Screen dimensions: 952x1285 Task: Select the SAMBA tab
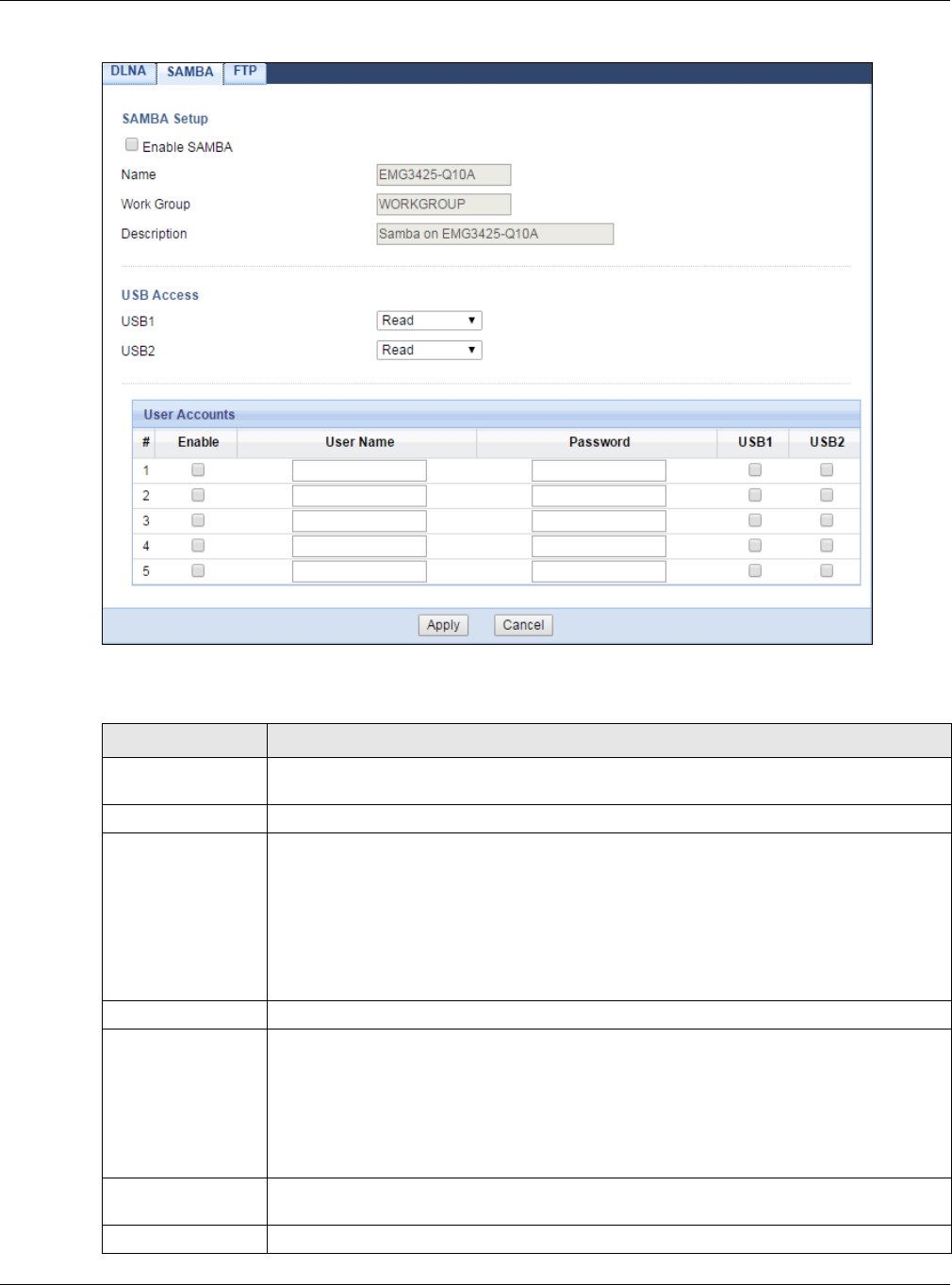coord(190,73)
